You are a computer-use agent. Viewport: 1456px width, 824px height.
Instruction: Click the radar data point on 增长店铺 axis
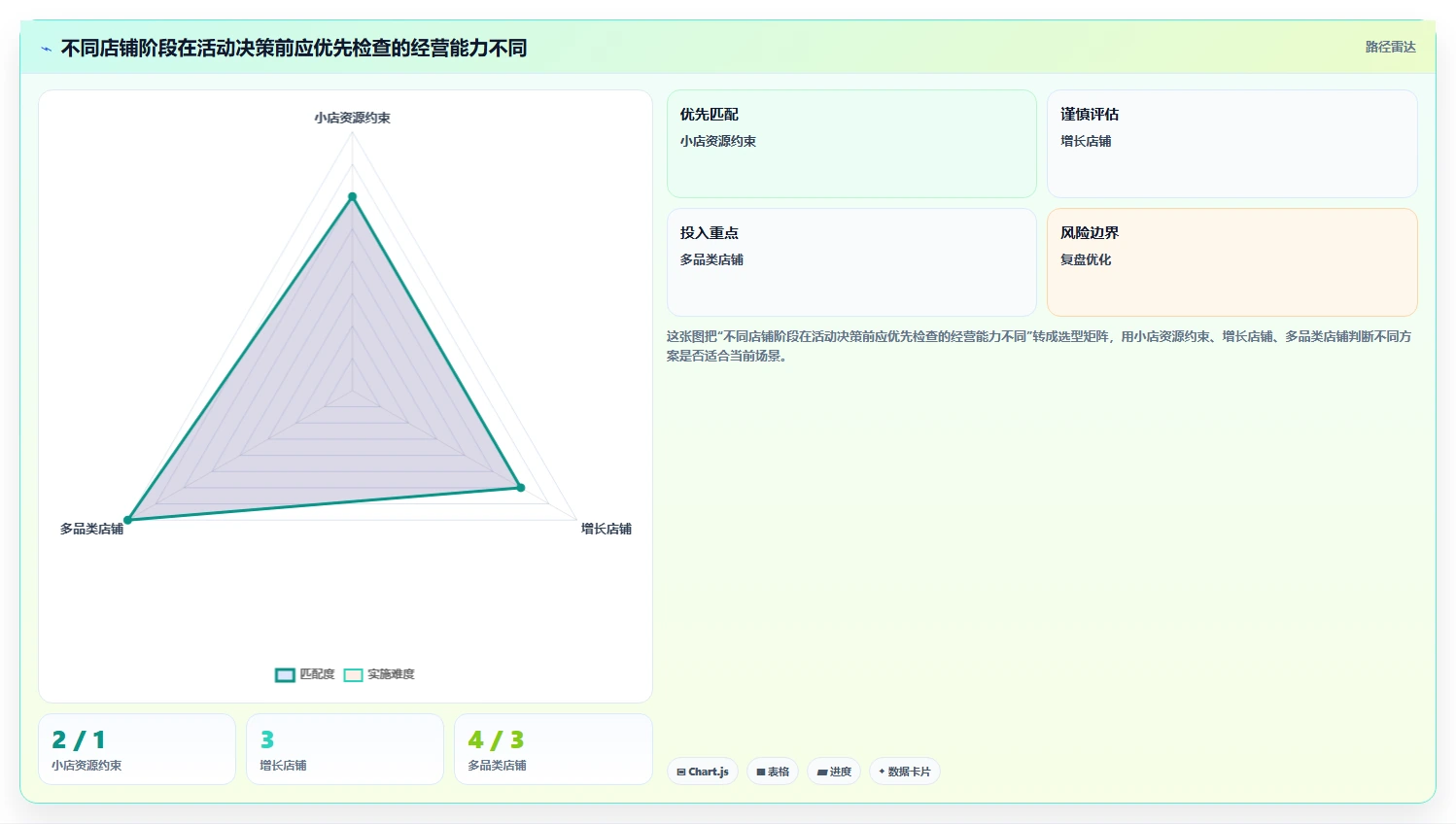tap(521, 488)
